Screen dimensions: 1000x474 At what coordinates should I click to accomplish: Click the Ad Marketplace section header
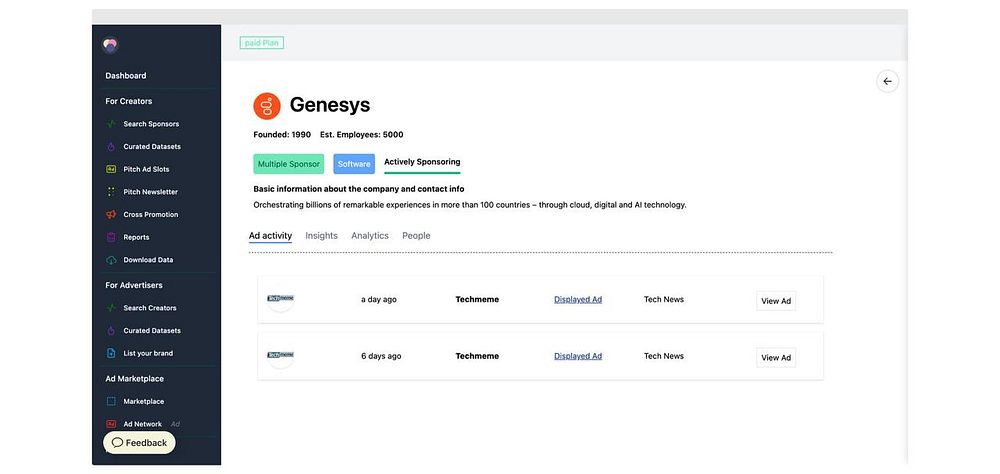(x=135, y=379)
